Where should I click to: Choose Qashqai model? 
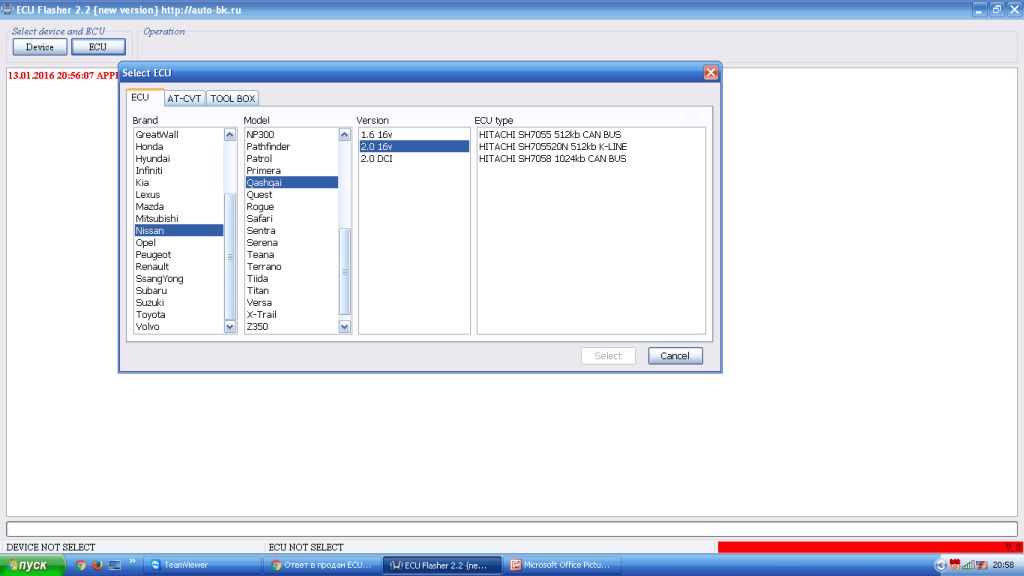tap(291, 183)
